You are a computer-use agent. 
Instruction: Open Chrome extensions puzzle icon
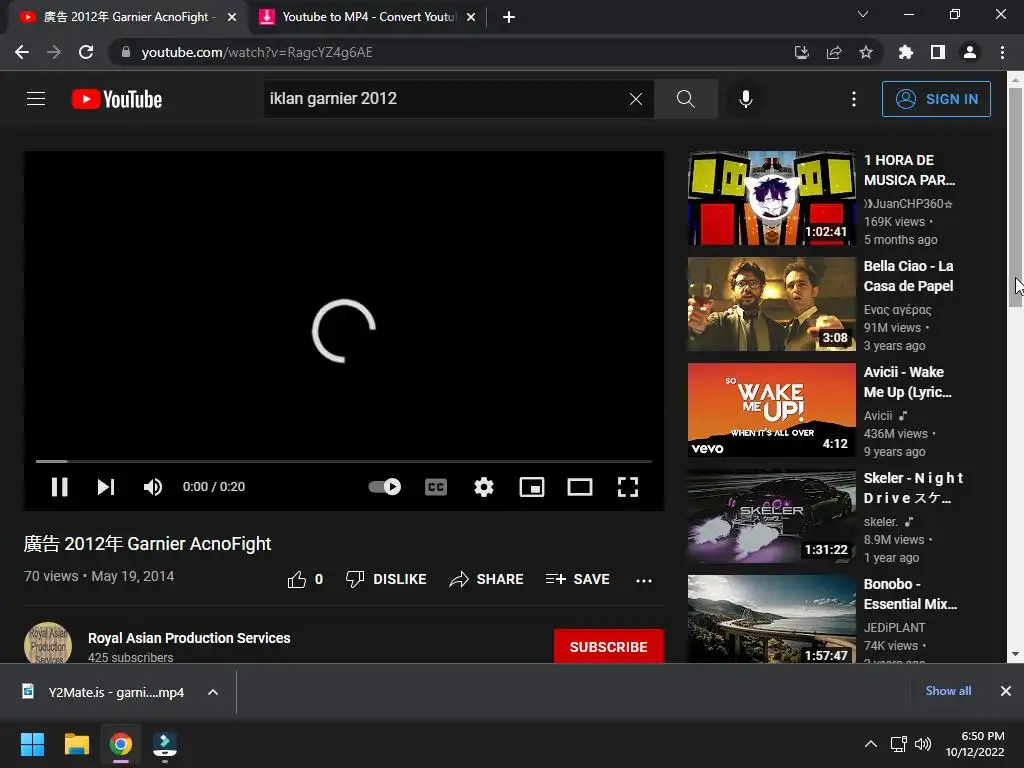click(x=906, y=52)
